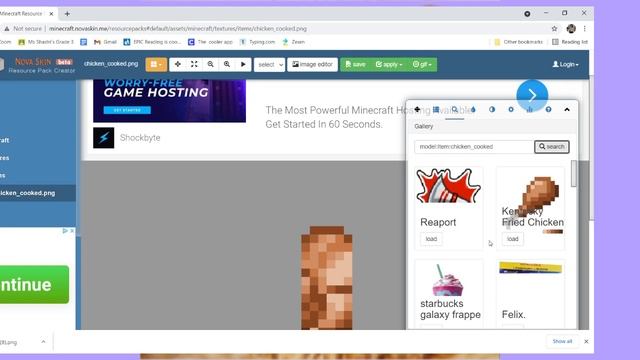The height and width of the screenshot is (360, 640).
Task: Load the Kentucky Fried Chicken texture
Action: (x=513, y=239)
